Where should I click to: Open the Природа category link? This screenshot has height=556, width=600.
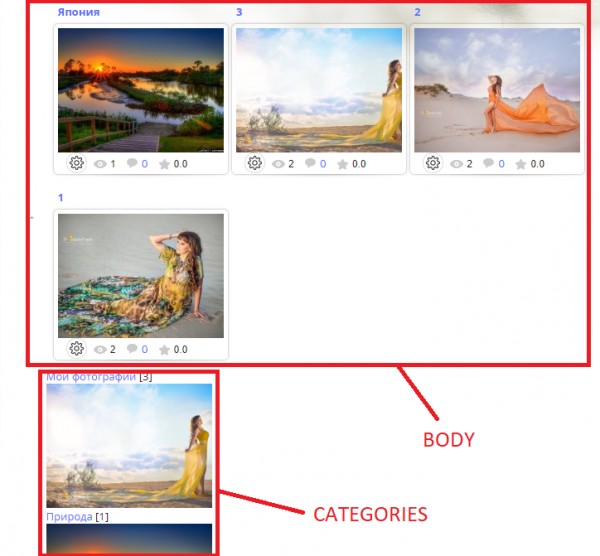pyautogui.click(x=69, y=517)
